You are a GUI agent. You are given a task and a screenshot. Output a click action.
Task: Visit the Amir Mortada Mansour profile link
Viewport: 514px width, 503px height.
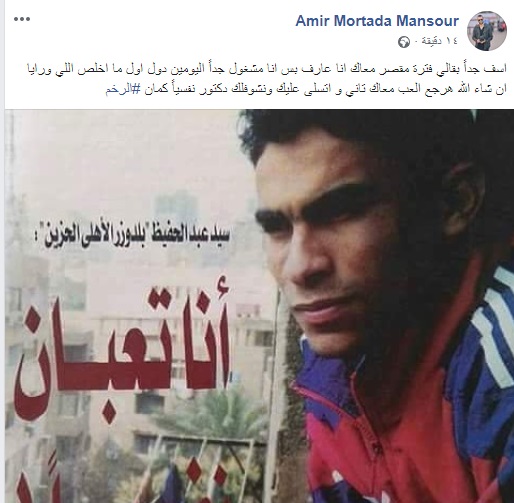point(377,21)
